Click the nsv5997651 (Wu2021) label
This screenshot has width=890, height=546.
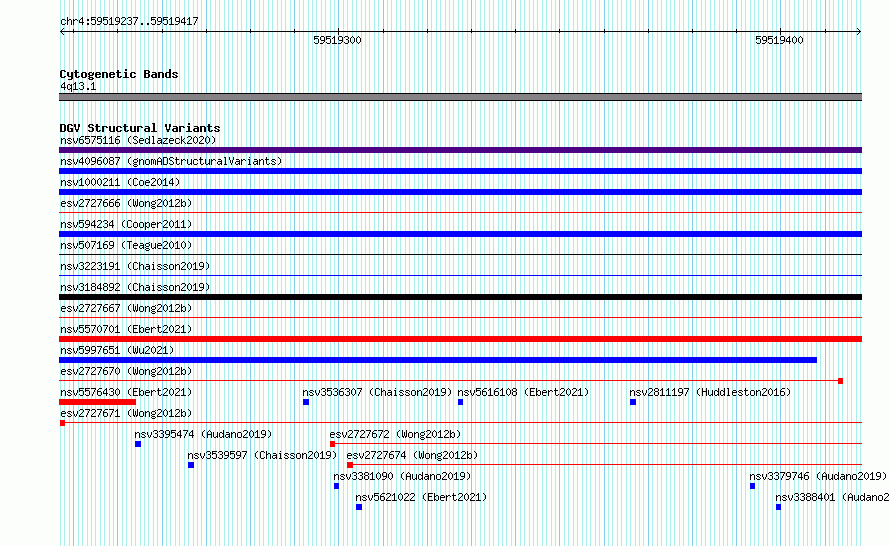tap(117, 350)
